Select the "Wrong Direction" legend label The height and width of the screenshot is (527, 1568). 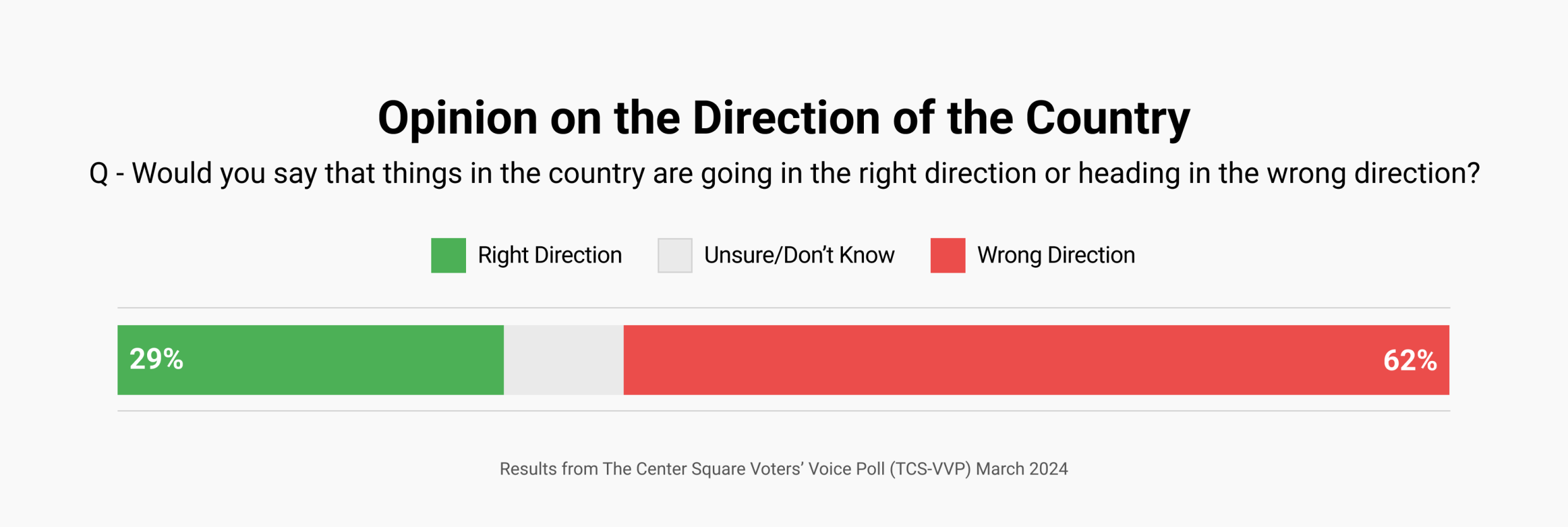1056,256
